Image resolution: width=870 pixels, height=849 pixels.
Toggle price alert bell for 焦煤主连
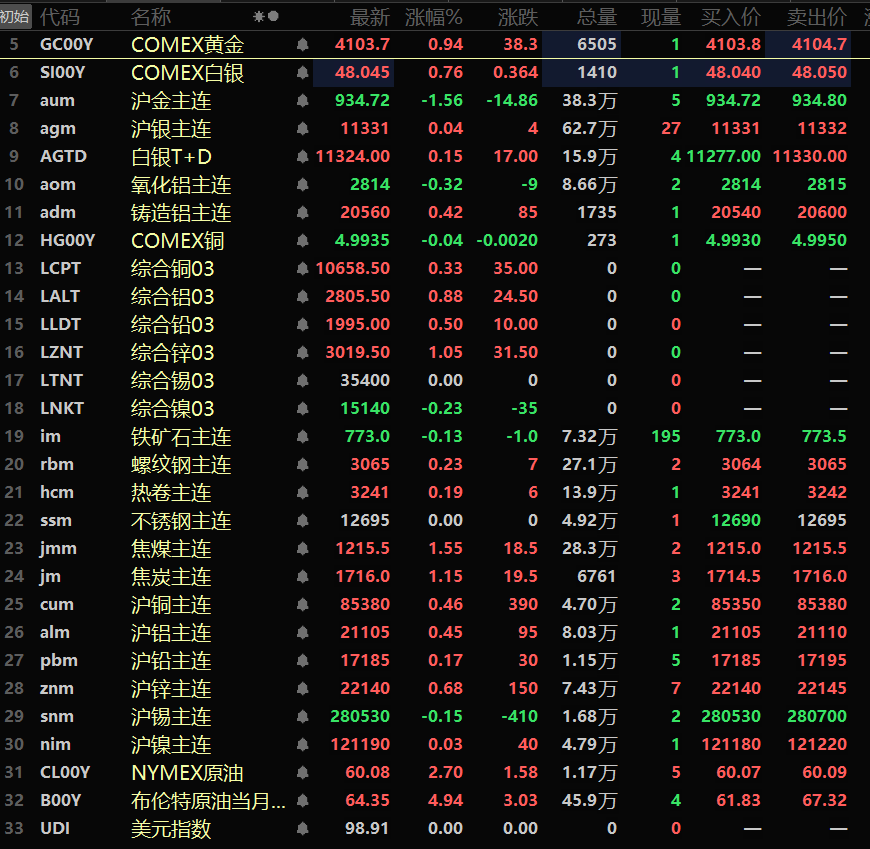click(302, 549)
